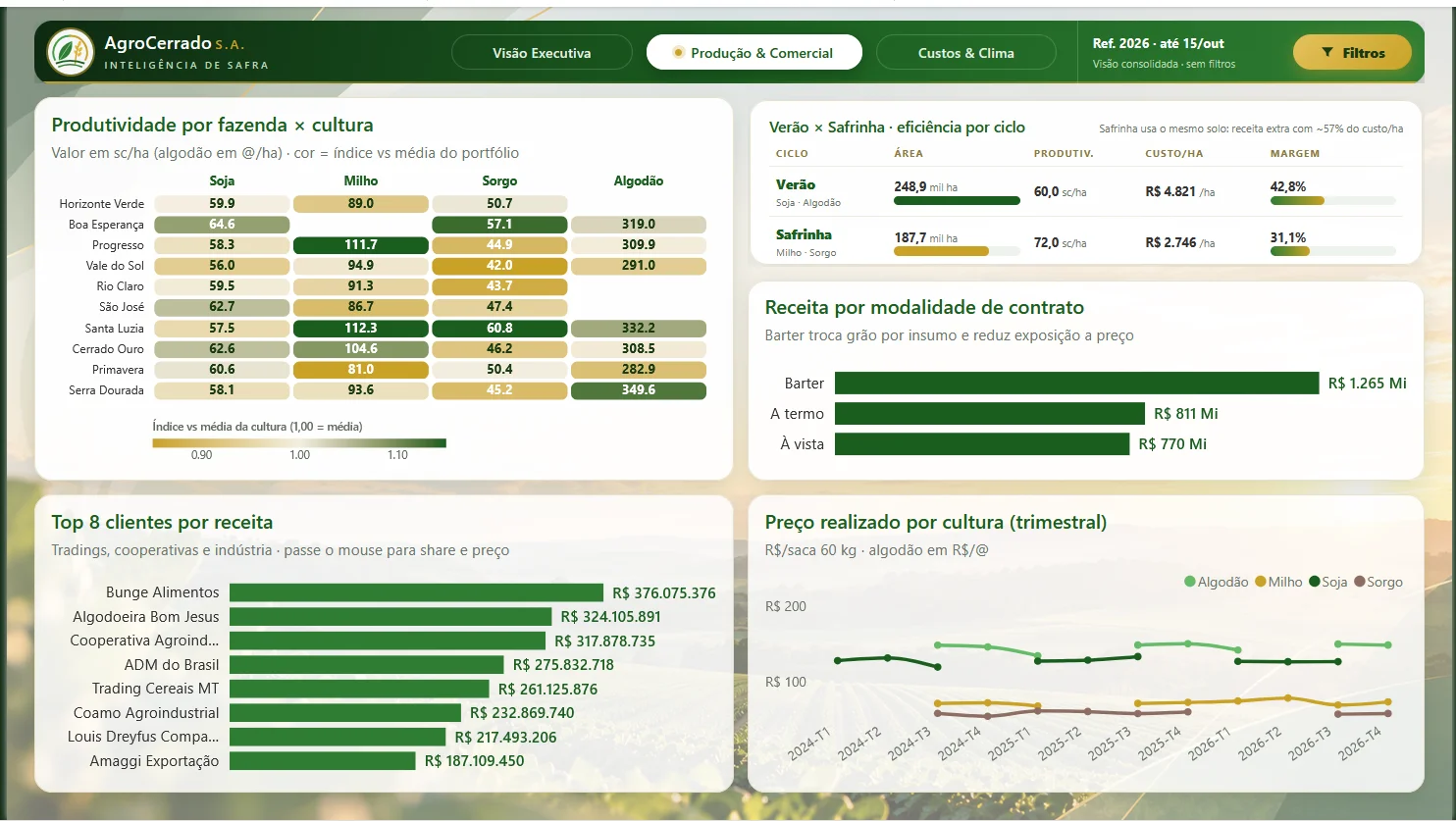
Task: Click the Coamo Agroindustrial client label
Action: tap(146, 713)
